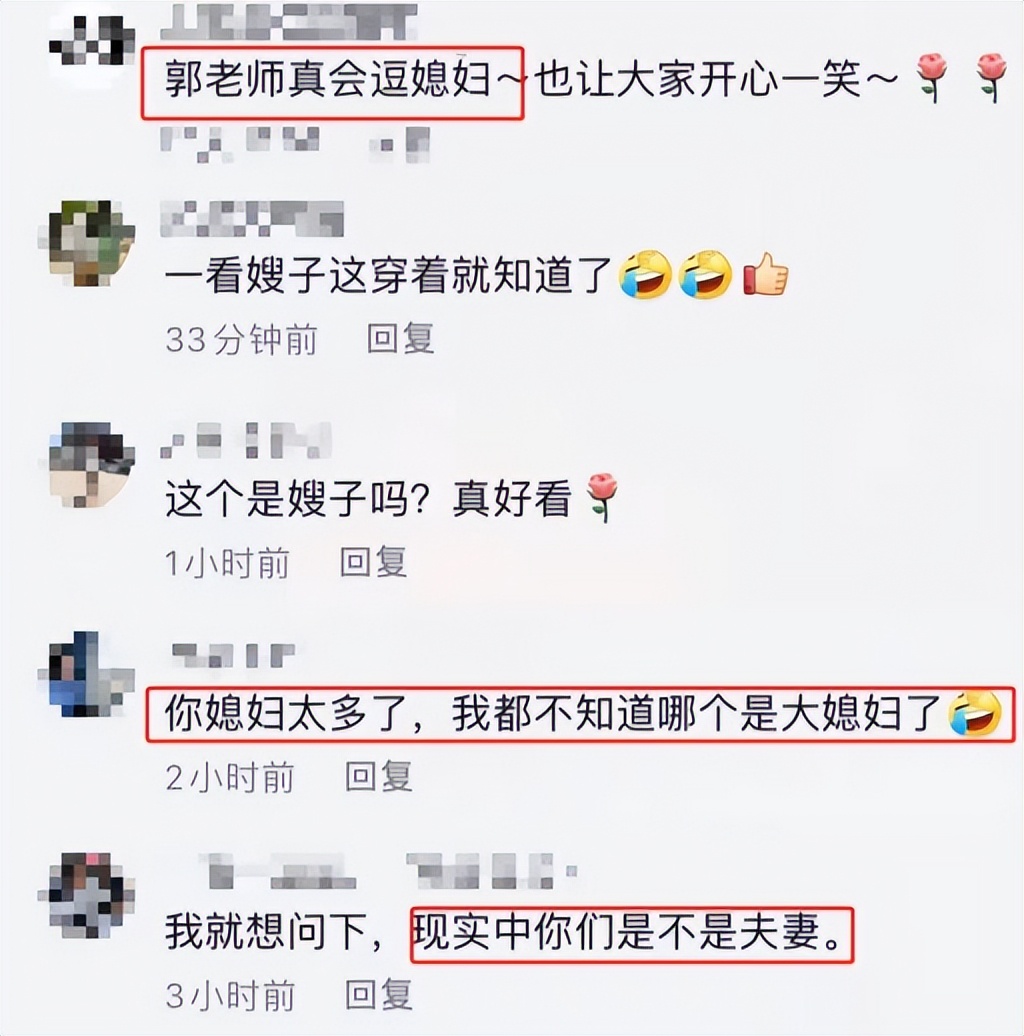Reply to the 33分钟前 comment
Screen dimensions: 1024x1036
[400, 339]
